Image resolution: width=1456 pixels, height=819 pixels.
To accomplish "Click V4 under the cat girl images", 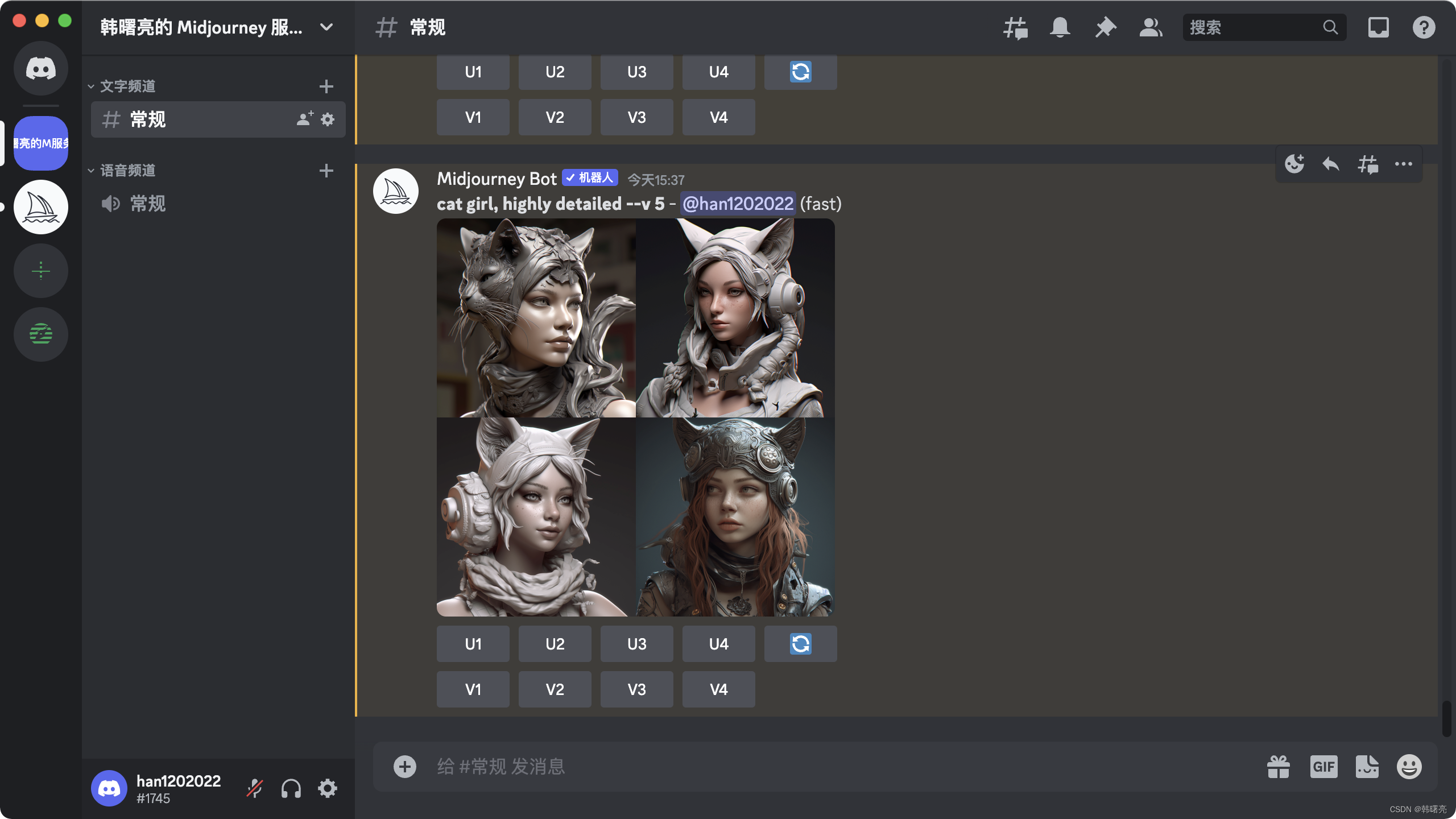I will pos(718,689).
